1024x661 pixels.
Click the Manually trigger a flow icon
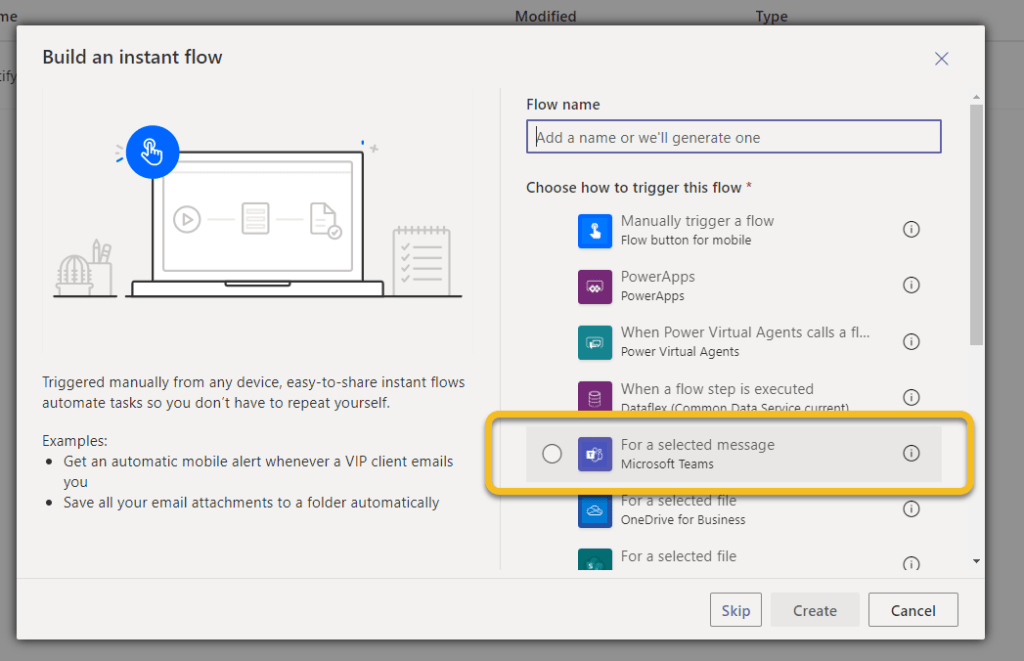coord(594,230)
